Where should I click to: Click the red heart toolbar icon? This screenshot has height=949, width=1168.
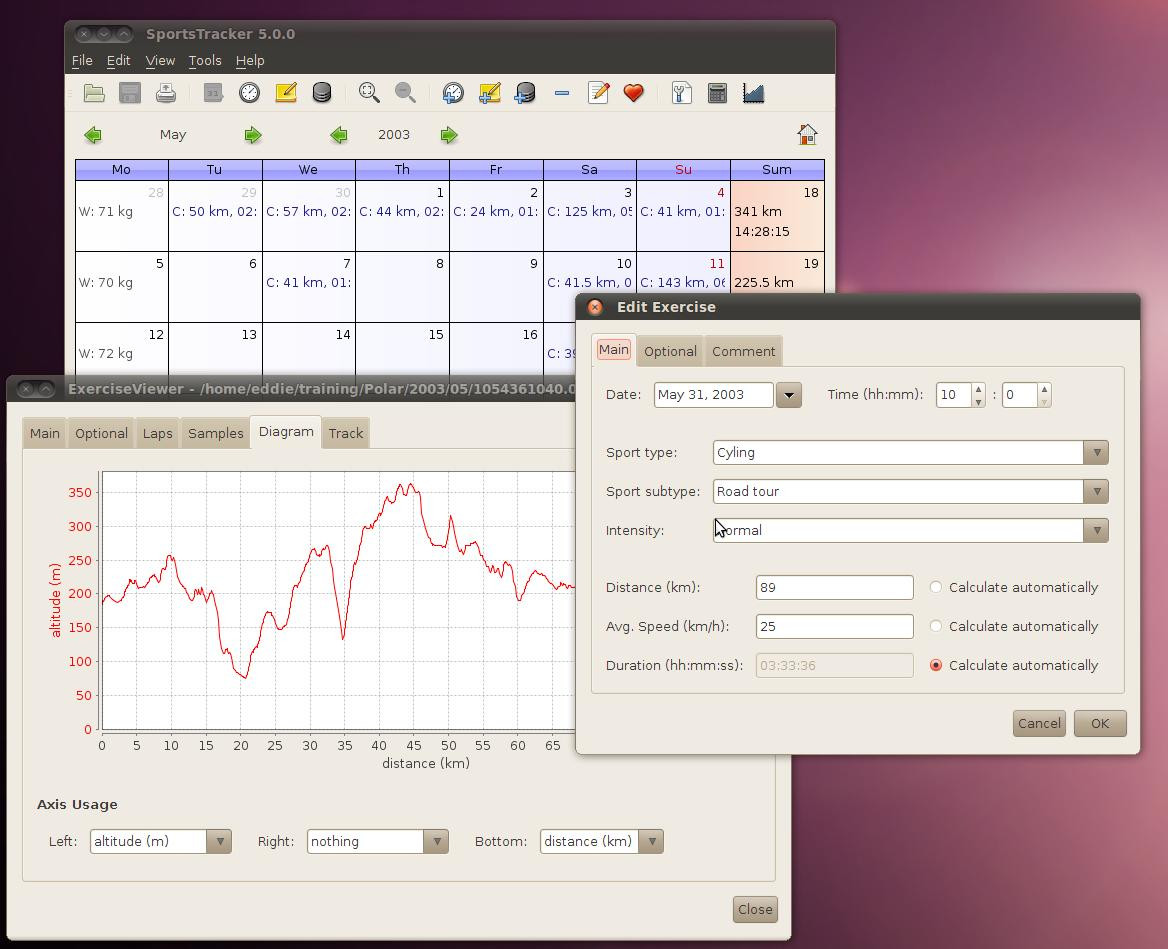tap(634, 93)
